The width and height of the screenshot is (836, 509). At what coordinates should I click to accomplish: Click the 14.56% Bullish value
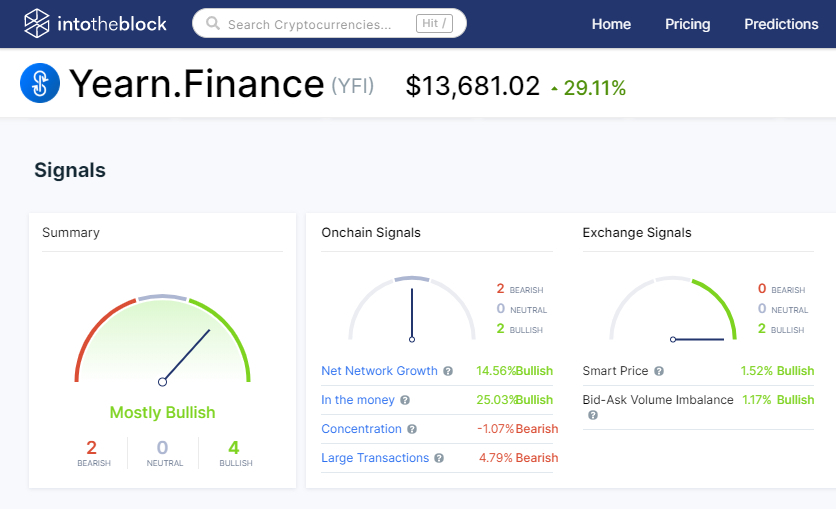[515, 370]
